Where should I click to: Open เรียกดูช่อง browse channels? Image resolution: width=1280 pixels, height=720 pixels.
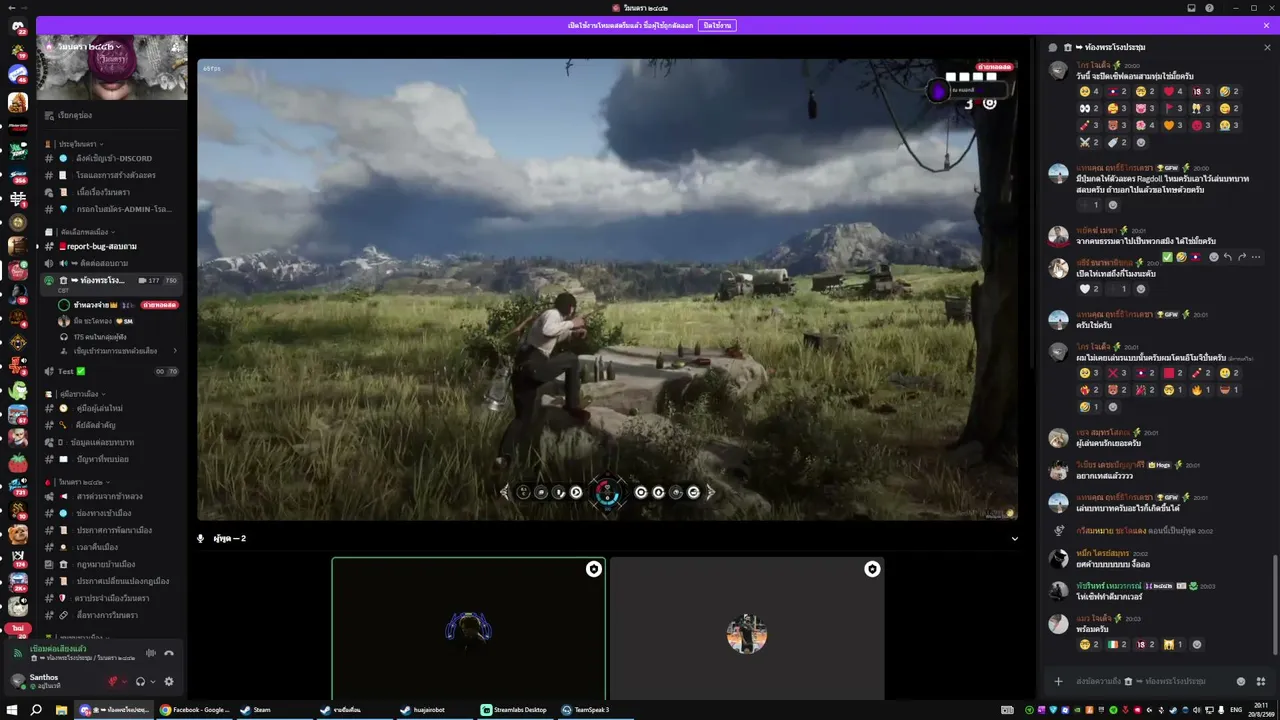[112, 115]
